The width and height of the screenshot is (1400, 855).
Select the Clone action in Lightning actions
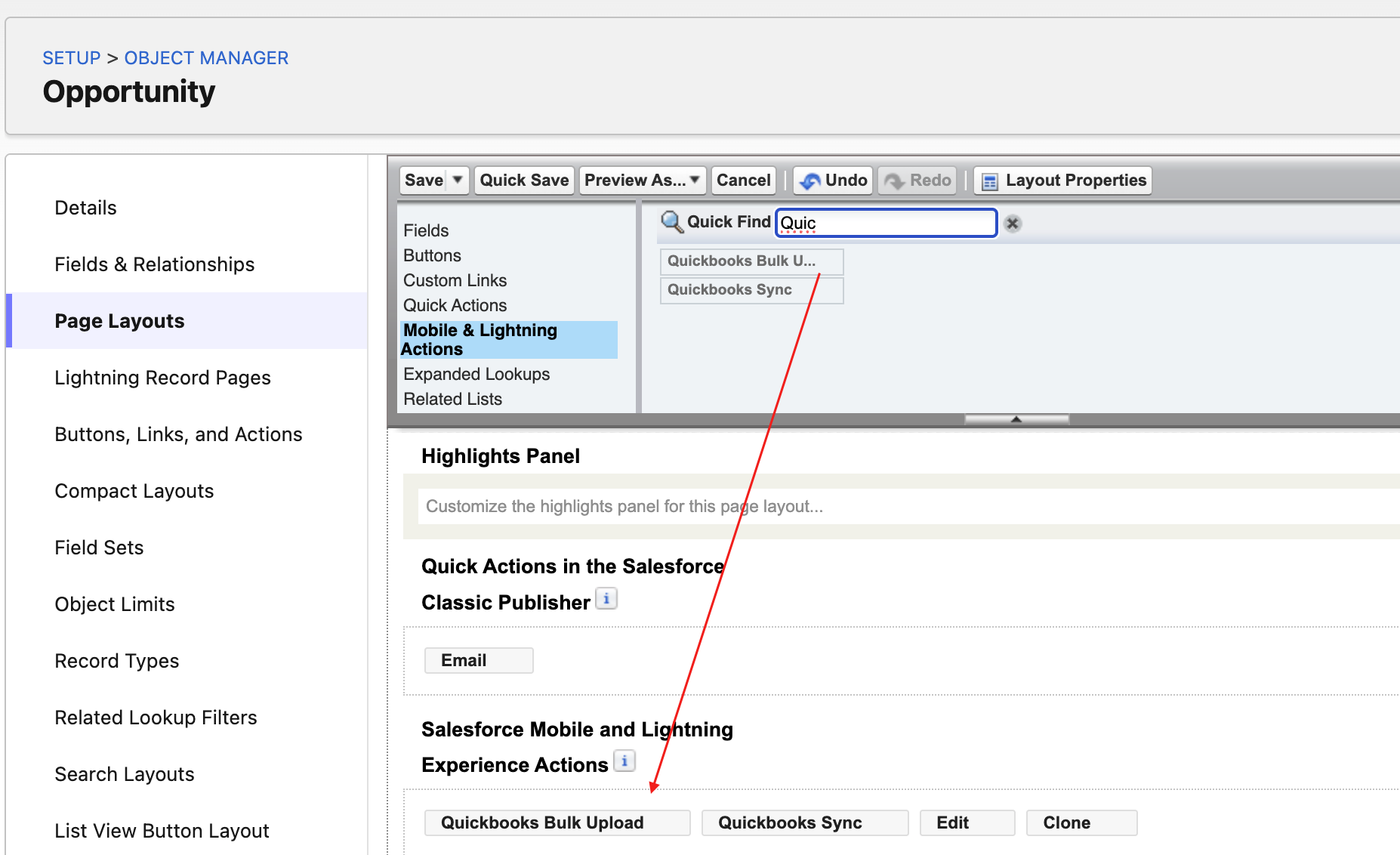[1081, 823]
